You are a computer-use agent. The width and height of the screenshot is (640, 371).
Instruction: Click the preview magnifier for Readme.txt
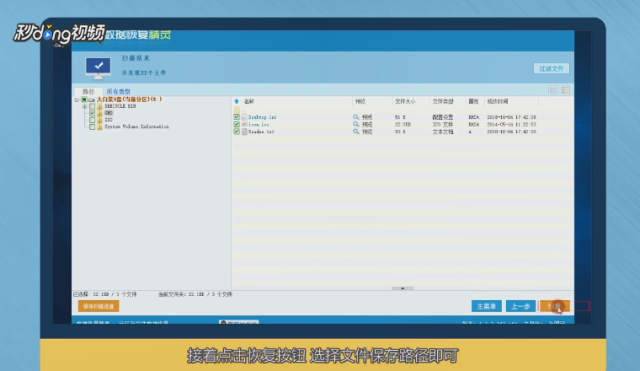tap(356, 131)
